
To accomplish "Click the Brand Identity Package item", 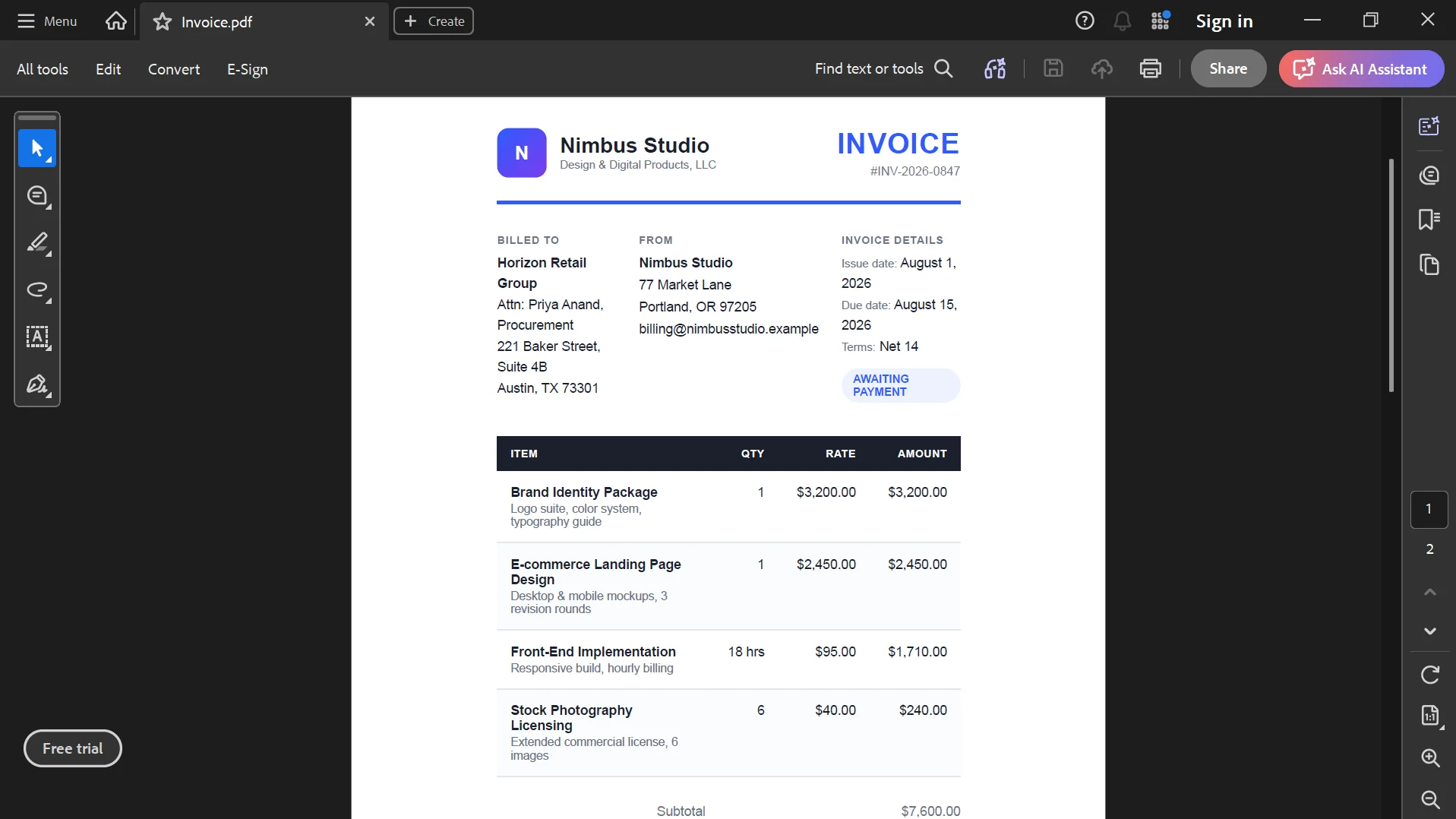I will click(x=583, y=492).
